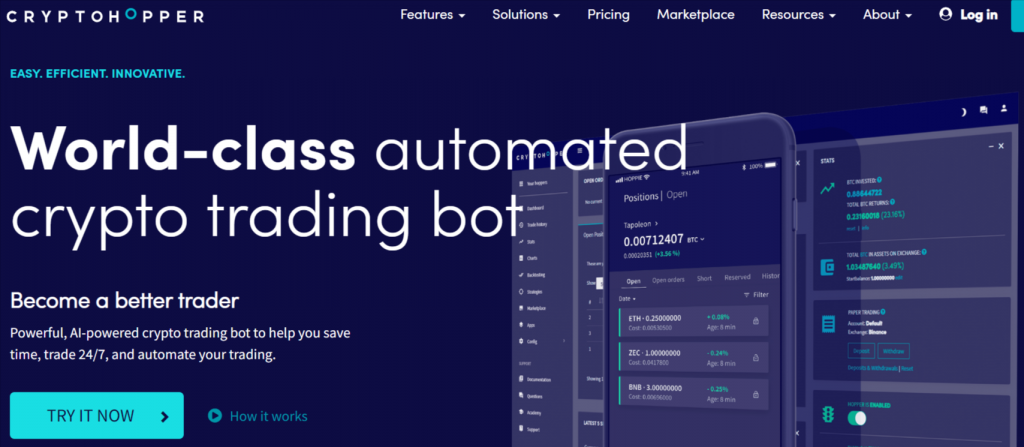The height and width of the screenshot is (447, 1024).
Task: Switch to the Reserved tab
Action: [x=737, y=277]
